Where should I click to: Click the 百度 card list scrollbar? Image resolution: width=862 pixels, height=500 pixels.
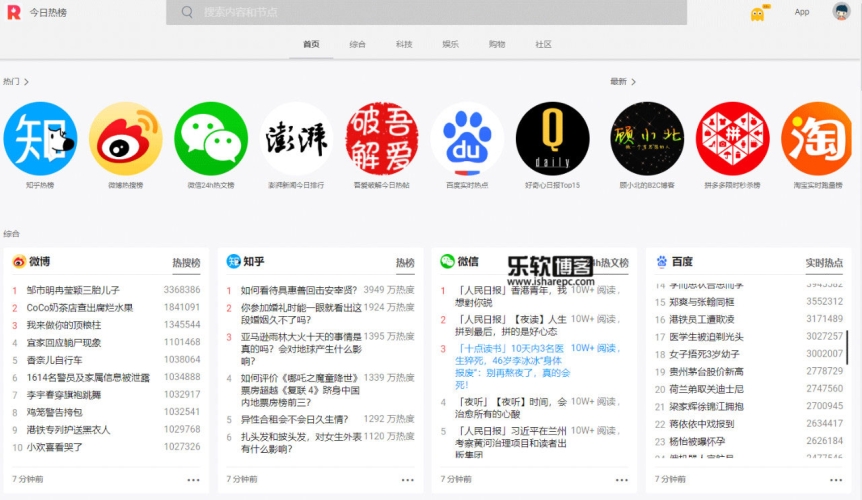coord(847,347)
